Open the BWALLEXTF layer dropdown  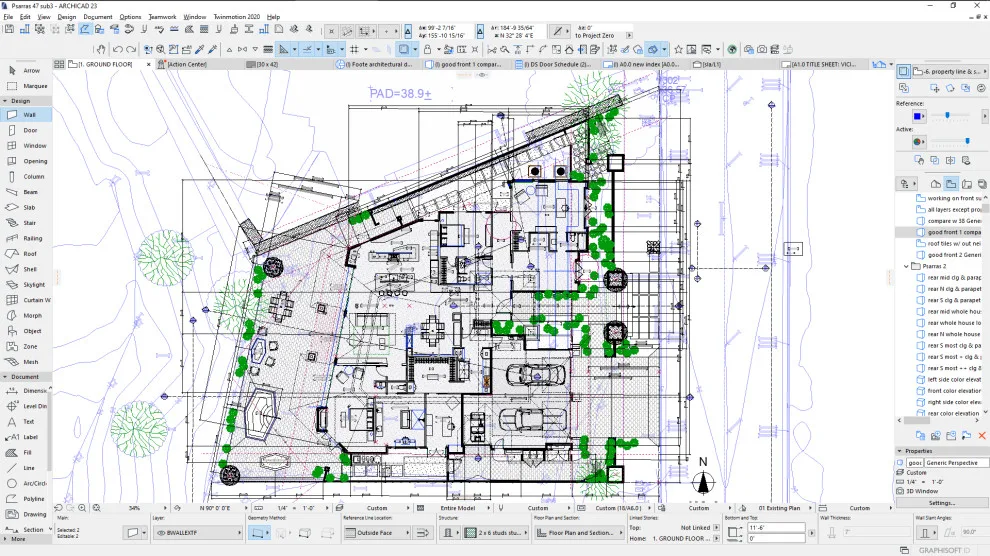(198, 533)
